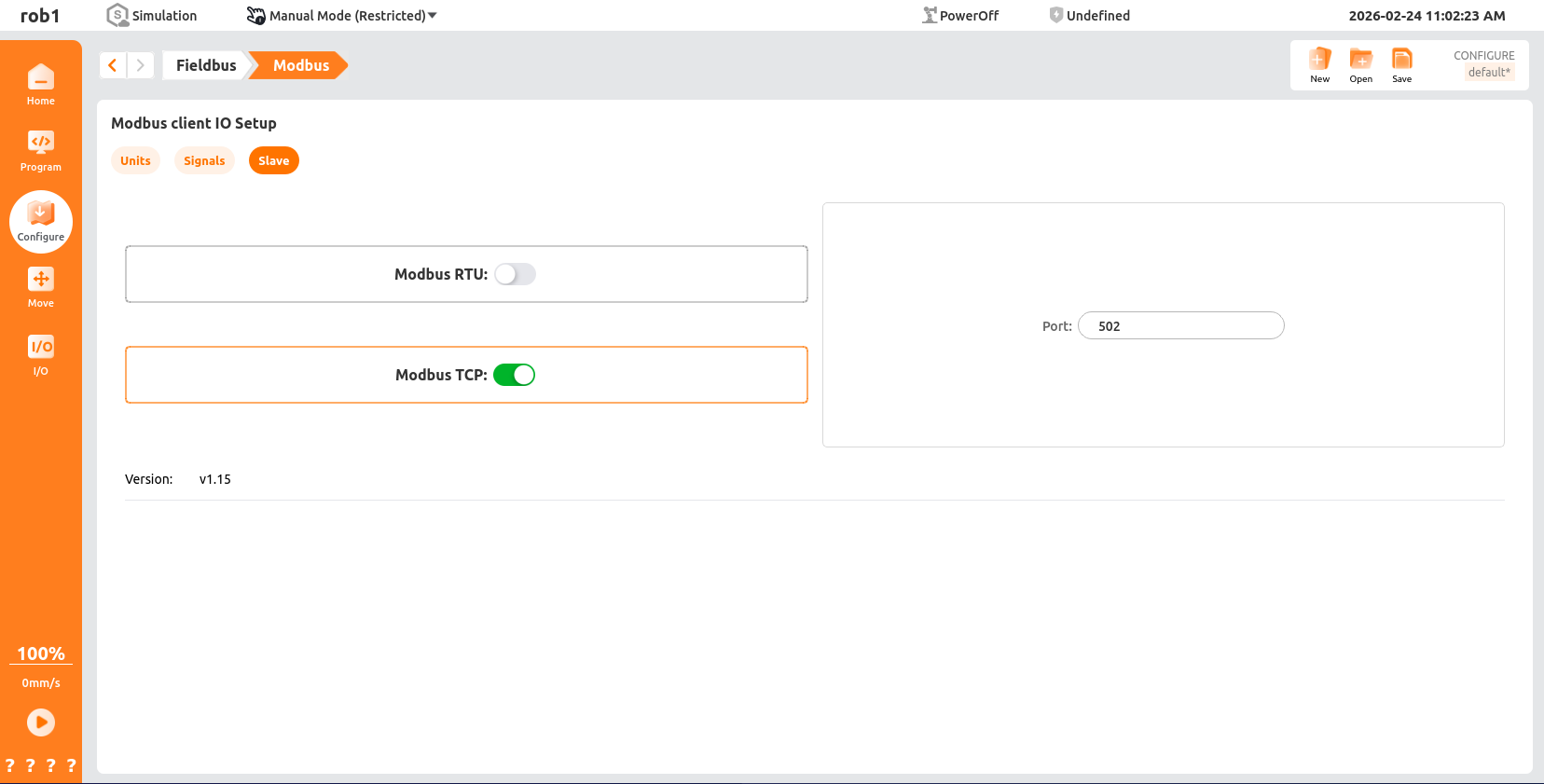Screen dimensions: 1544x784
Task: Enable the Modbus RTU switch
Action: [x=515, y=274]
